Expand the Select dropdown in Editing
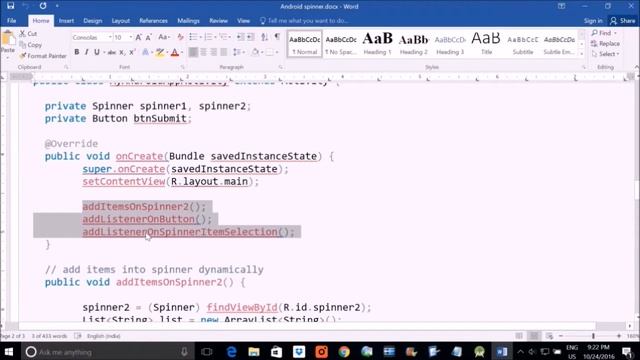This screenshot has height=360, width=640. pyautogui.click(x=606, y=54)
